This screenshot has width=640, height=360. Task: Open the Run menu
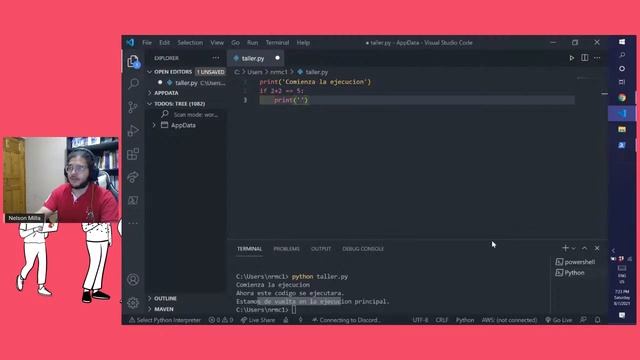[x=252, y=42]
